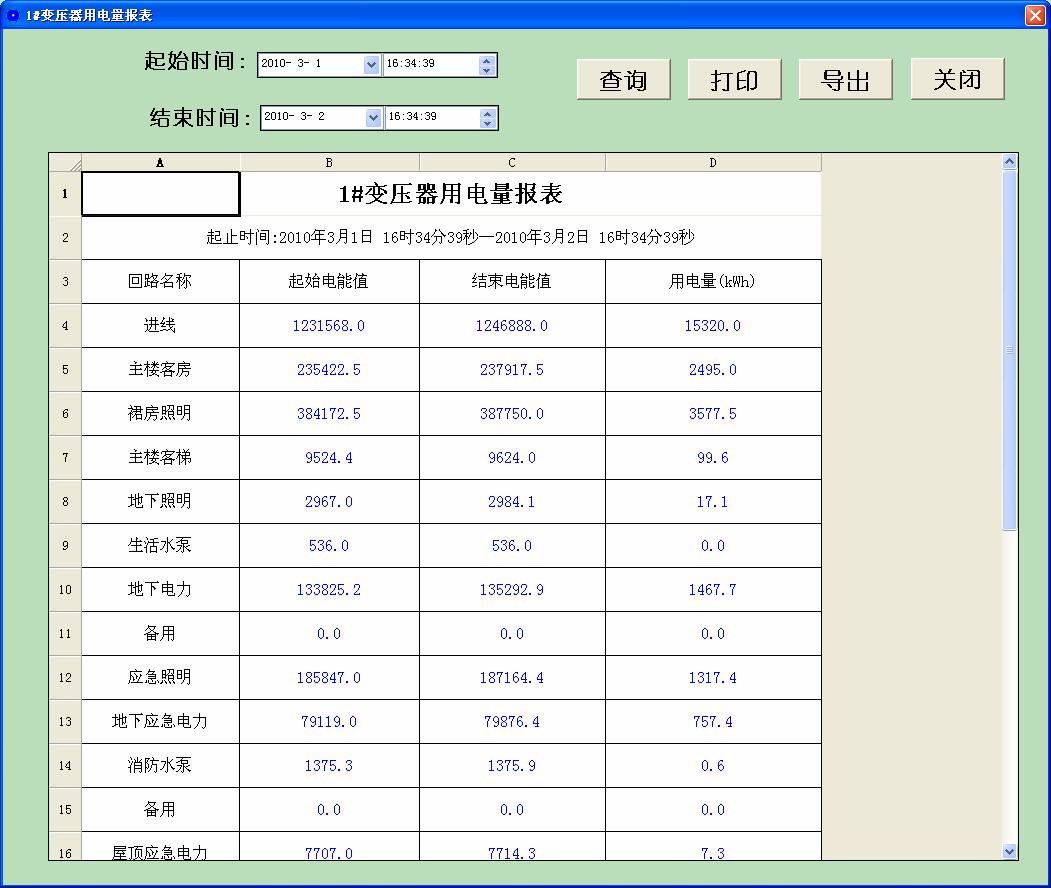
Task: Click the 主楼客房 usage value 2495.0
Action: (712, 370)
